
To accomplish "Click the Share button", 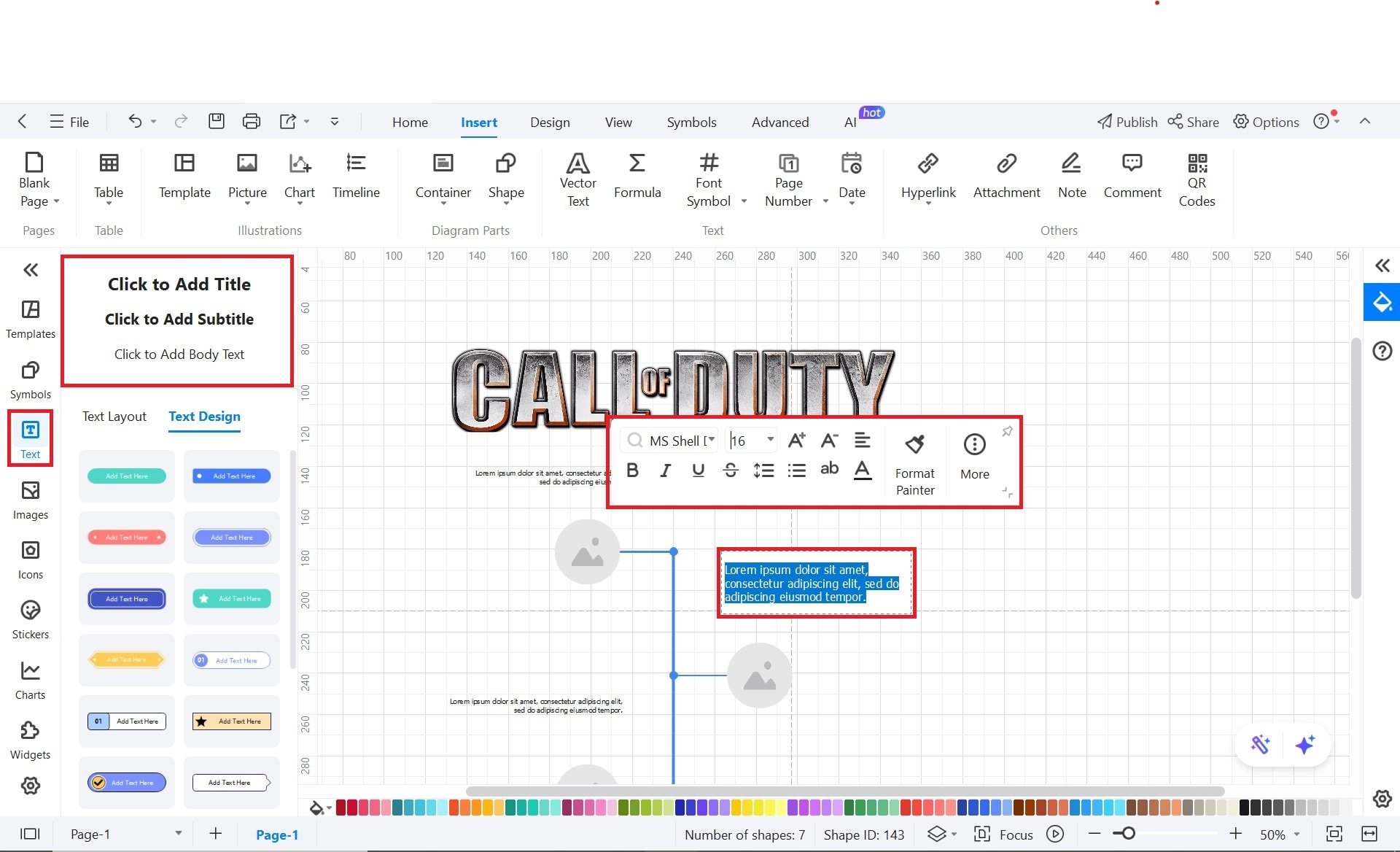I will [x=1193, y=122].
